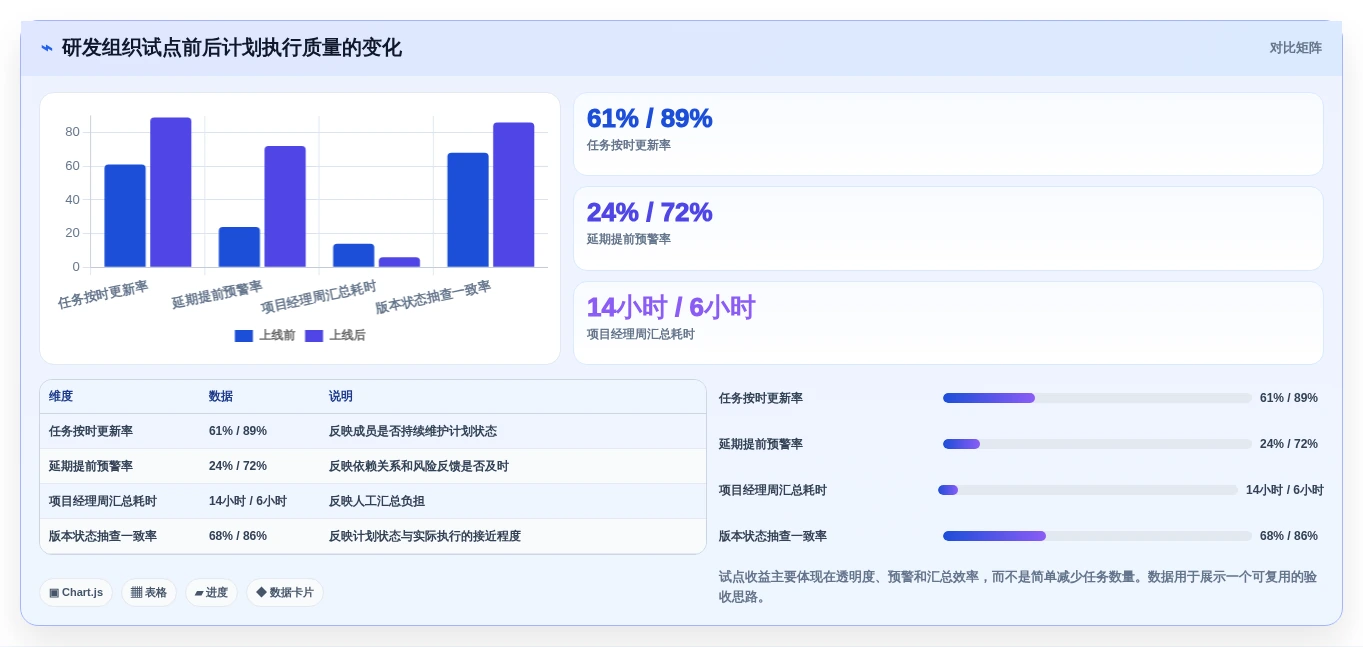Click the 上线前 bar for 延期提前预警率
The width and height of the screenshot is (1363, 647).
(239, 247)
